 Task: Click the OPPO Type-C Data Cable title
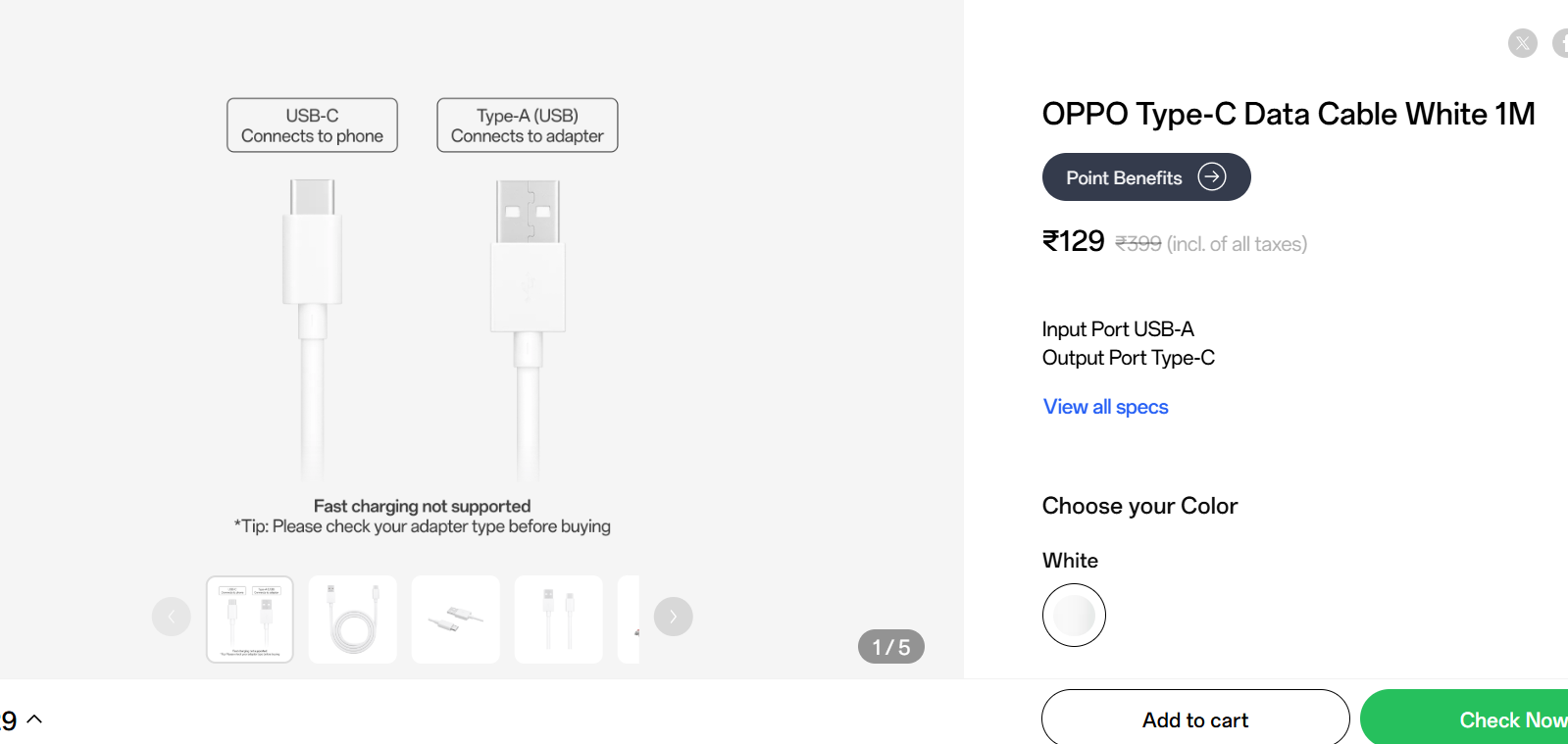pos(1289,114)
